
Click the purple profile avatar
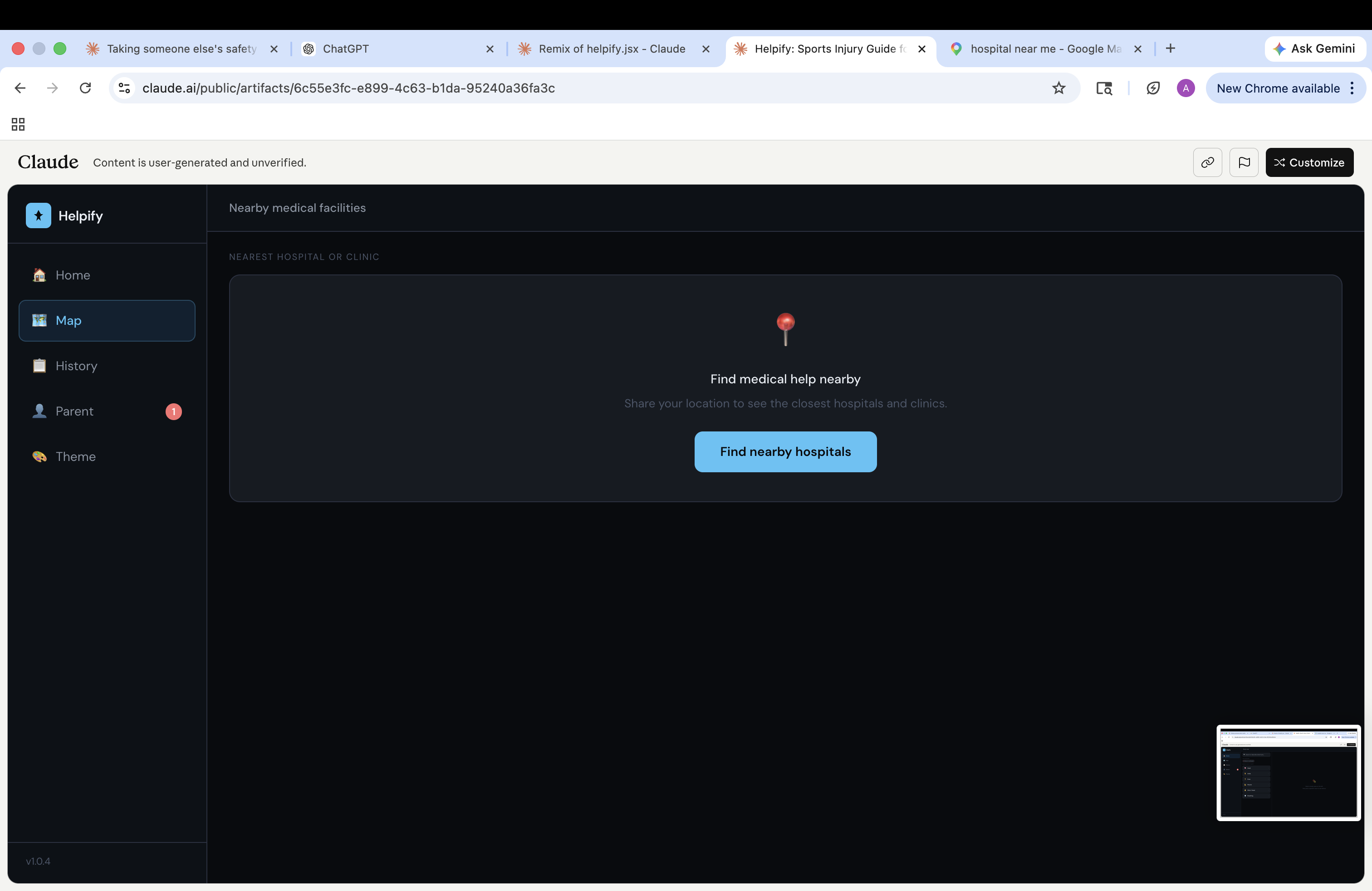click(1185, 88)
